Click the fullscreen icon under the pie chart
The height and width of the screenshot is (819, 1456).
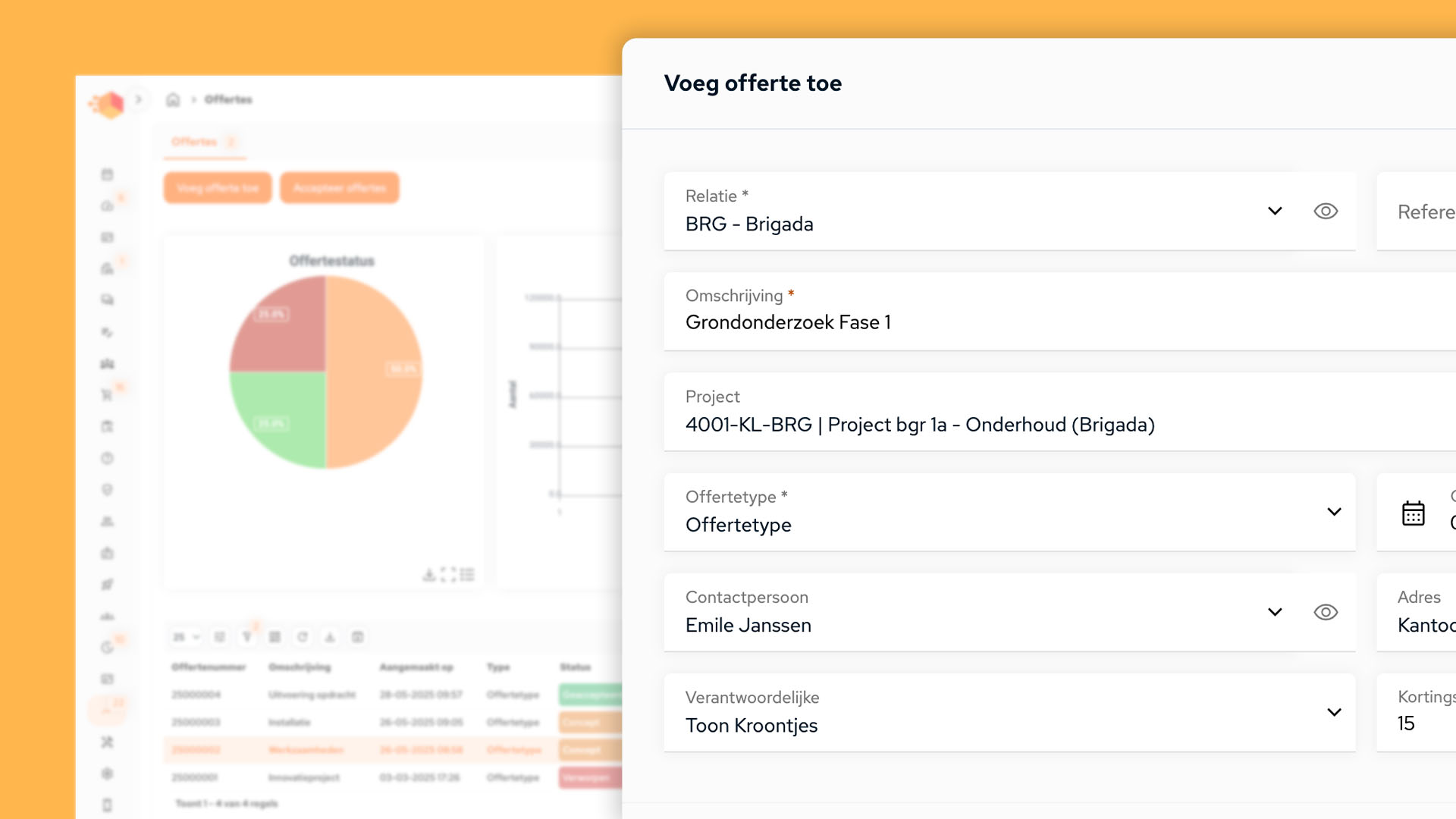coord(448,575)
